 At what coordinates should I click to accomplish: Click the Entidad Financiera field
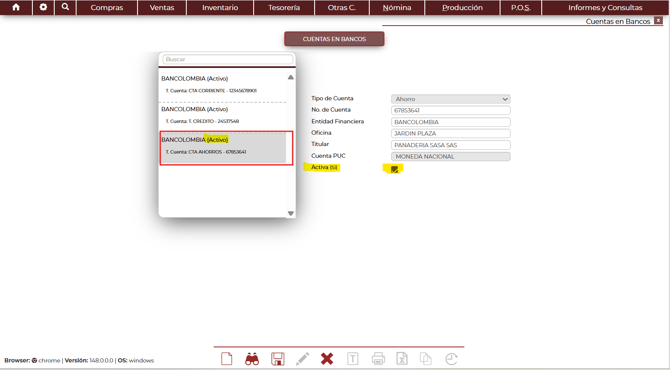point(450,122)
